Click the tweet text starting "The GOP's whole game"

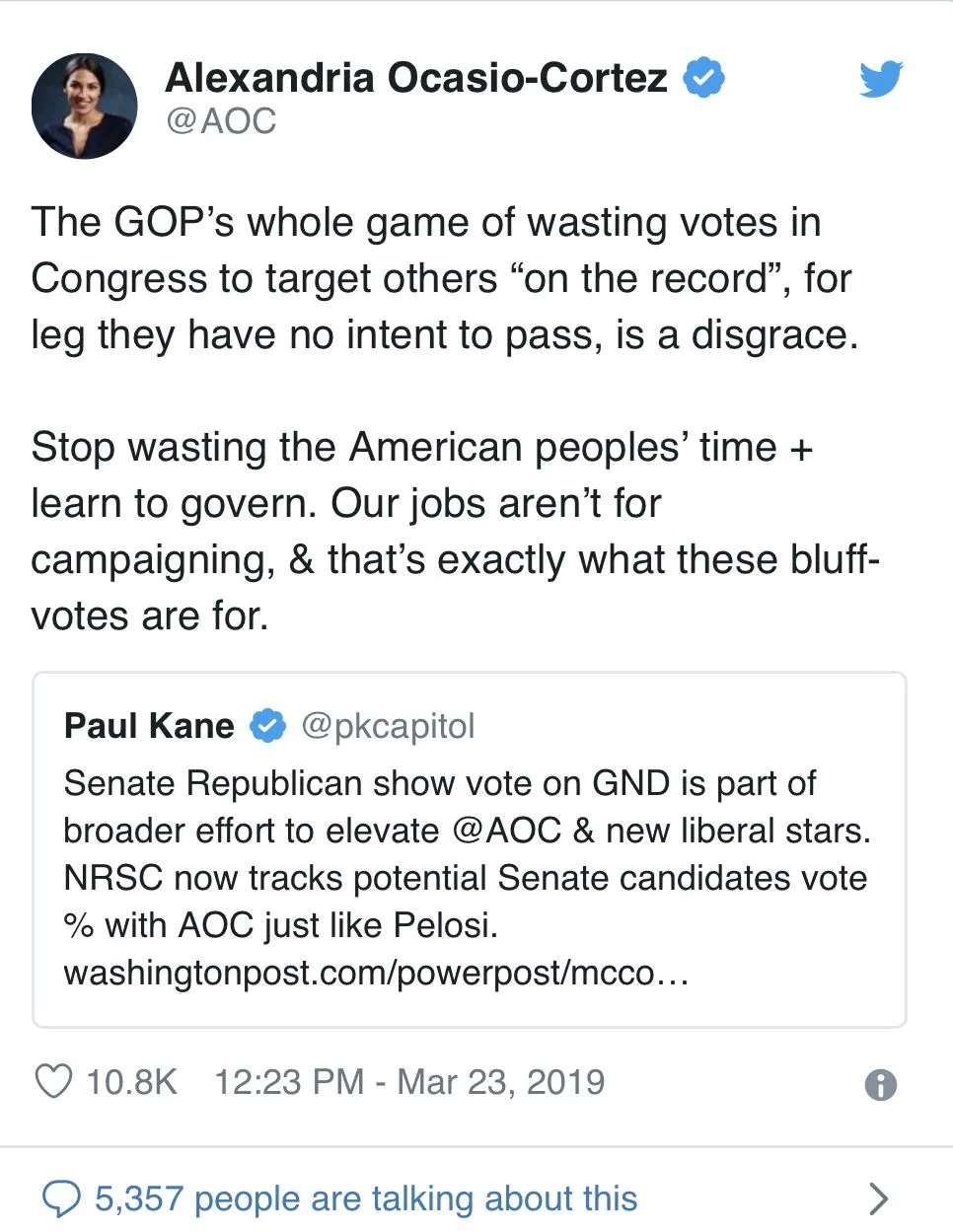coord(444,278)
